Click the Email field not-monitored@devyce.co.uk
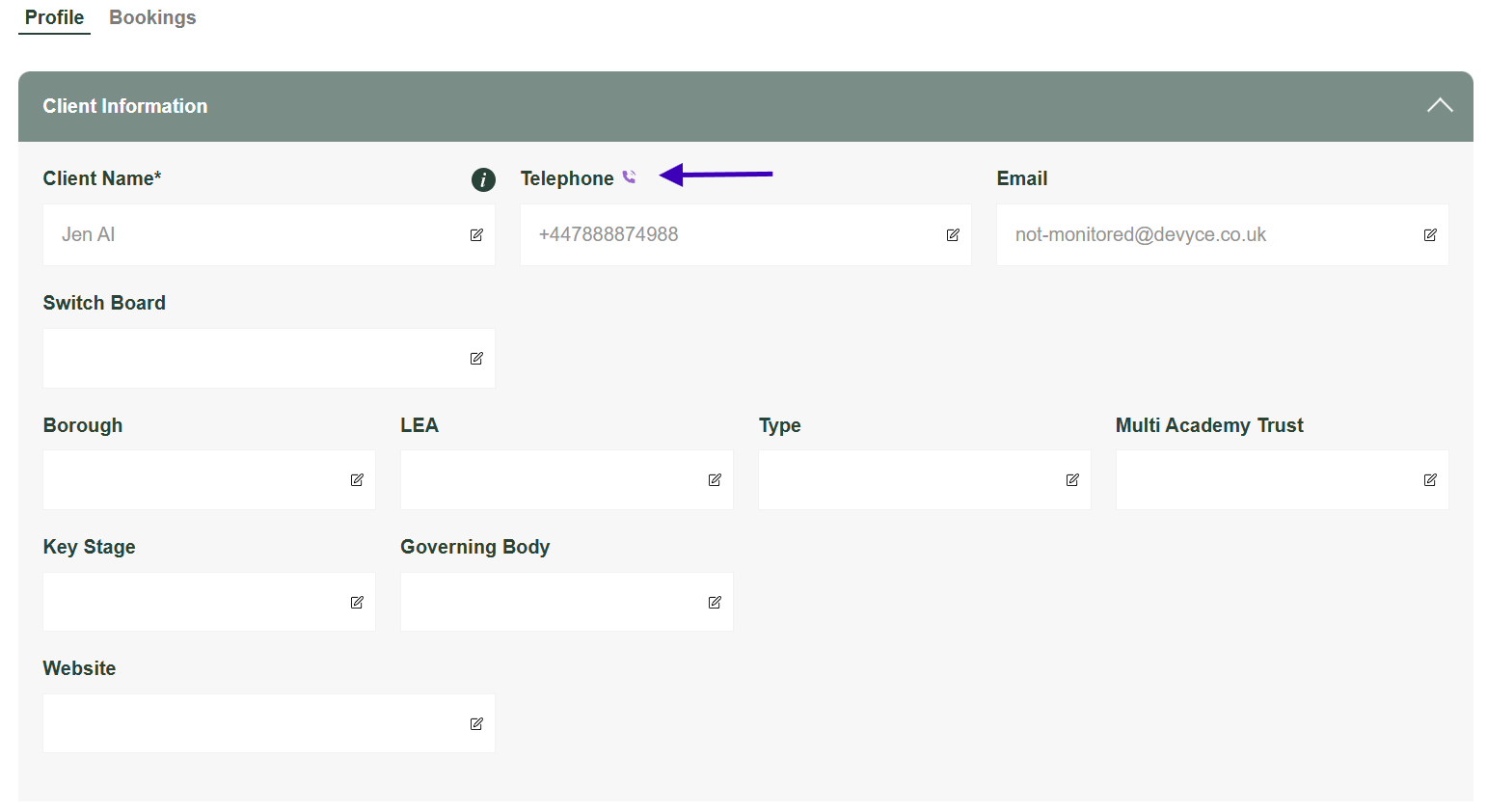Screen dimensions: 1487x812 point(1223,234)
